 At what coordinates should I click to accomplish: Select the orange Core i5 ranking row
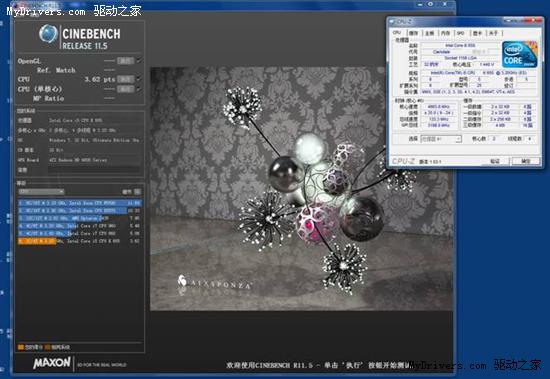coord(80,241)
